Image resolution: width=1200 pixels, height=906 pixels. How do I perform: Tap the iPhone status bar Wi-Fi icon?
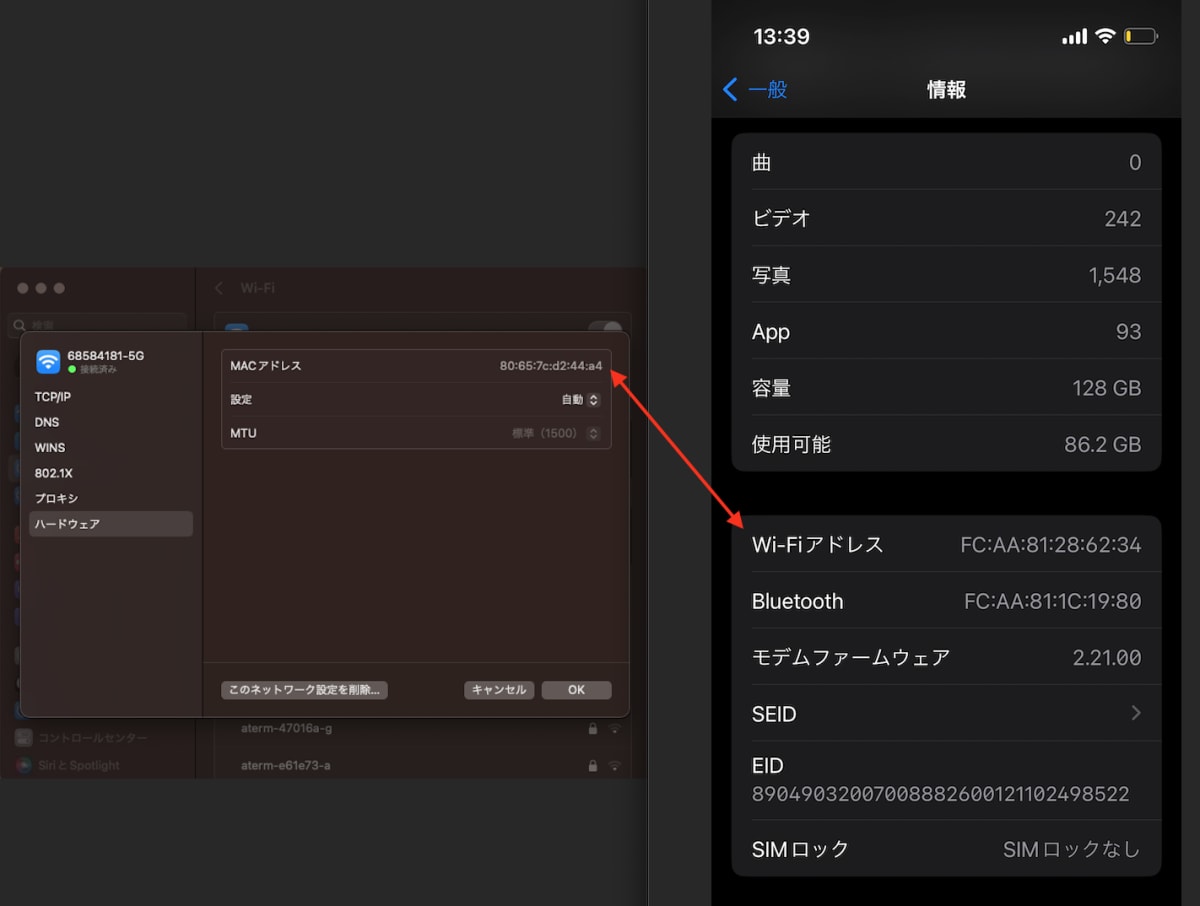(x=1105, y=36)
